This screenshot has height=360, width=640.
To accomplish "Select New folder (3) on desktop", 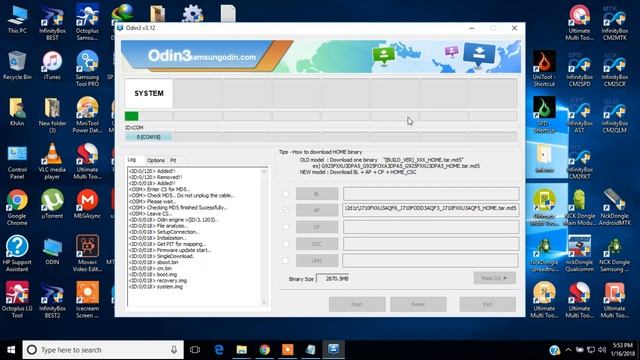I will click(x=52, y=115).
